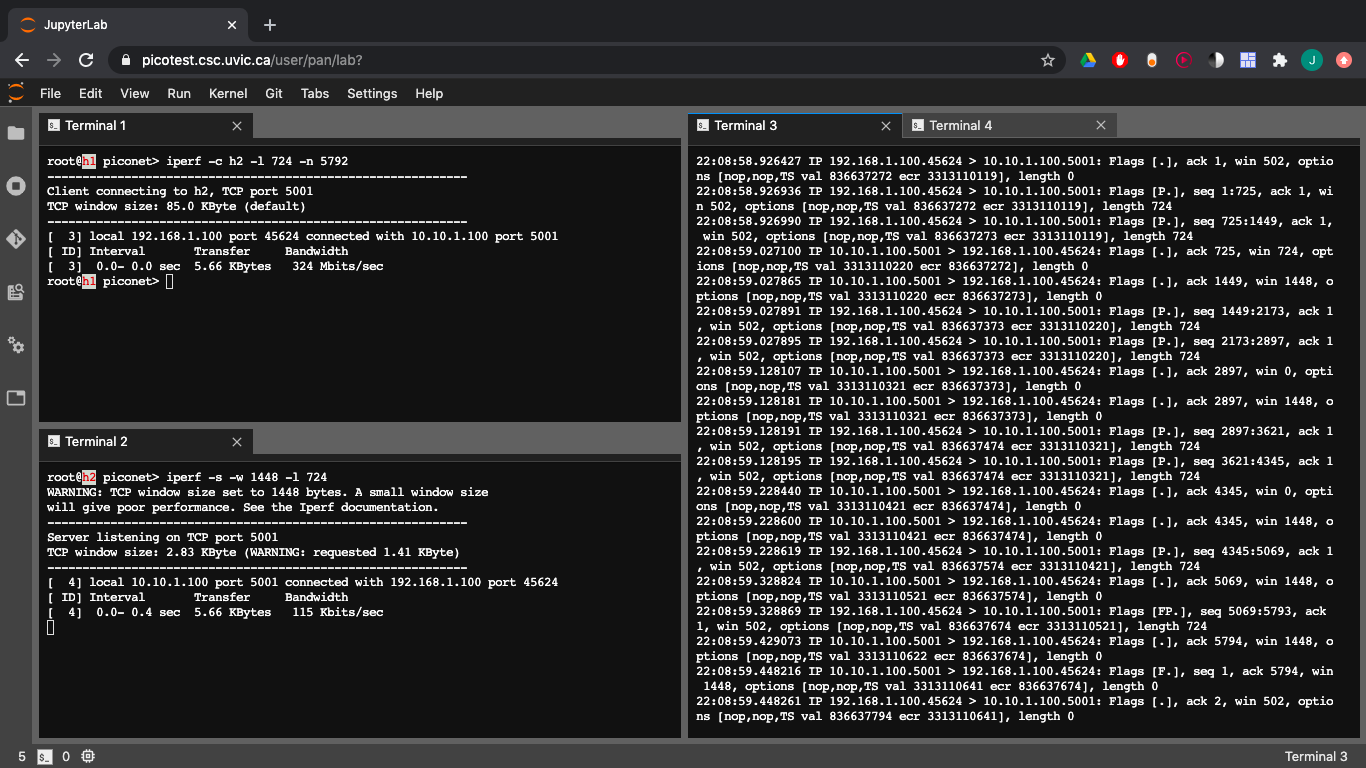Screen dimensions: 1366x768
Task: Open the Chrome extensions puzzle icon
Action: pos(1280,60)
